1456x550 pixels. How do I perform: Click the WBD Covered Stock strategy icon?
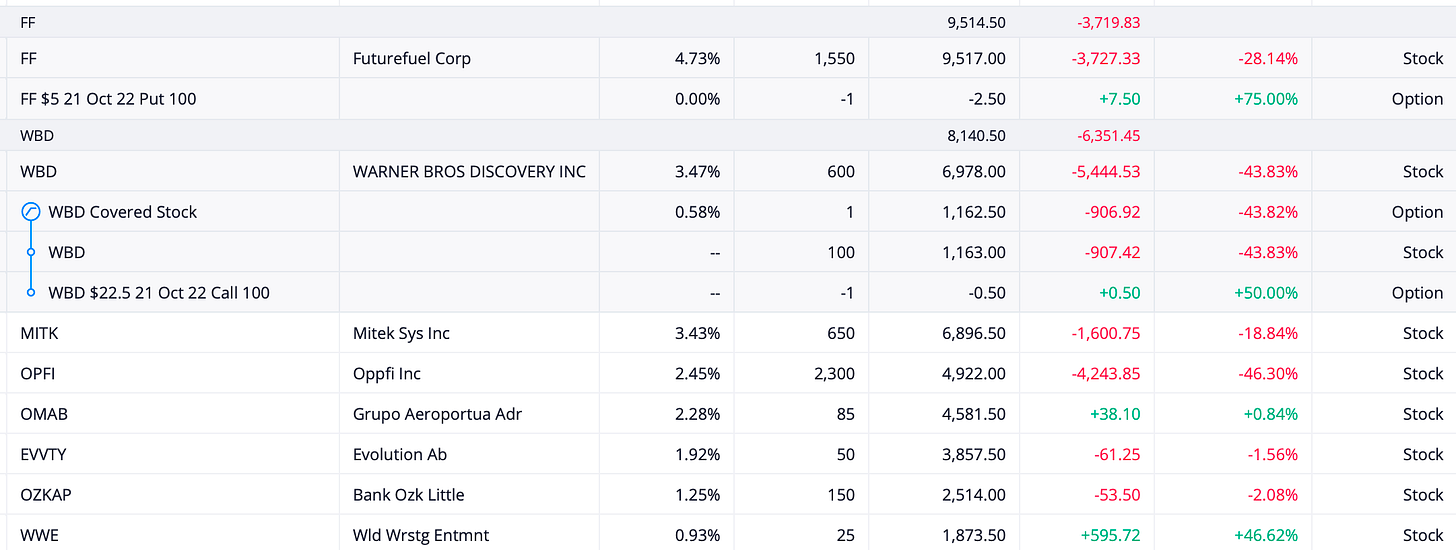30,212
